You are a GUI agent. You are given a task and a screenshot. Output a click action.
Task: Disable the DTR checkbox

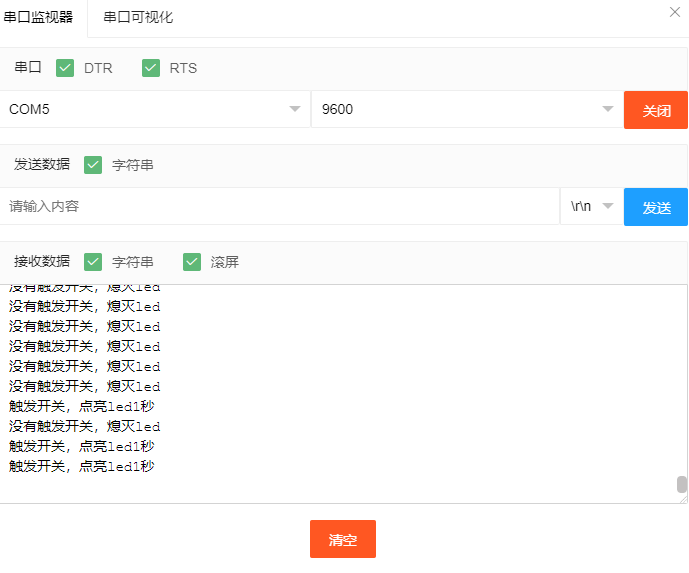66,68
